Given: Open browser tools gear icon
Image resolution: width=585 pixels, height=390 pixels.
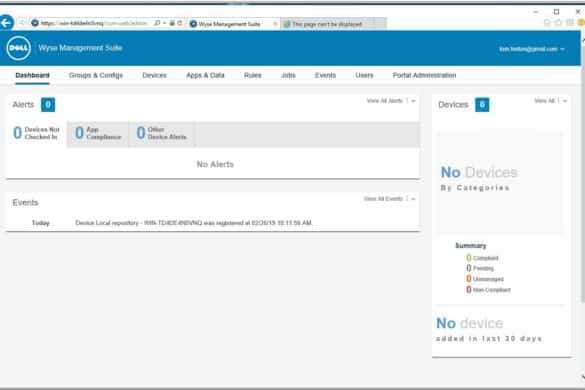Looking at the screenshot, I should pos(570,23).
